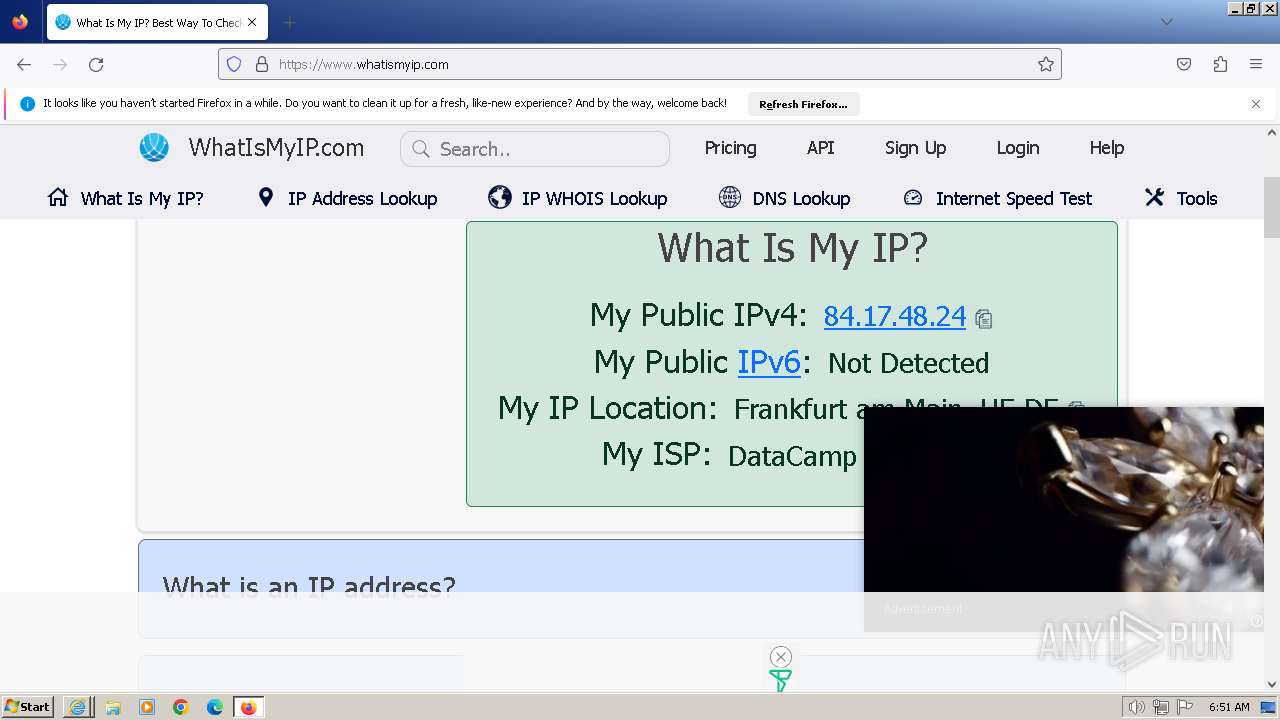This screenshot has height=720, width=1280.
Task: Reload the current page
Action: [x=96, y=64]
